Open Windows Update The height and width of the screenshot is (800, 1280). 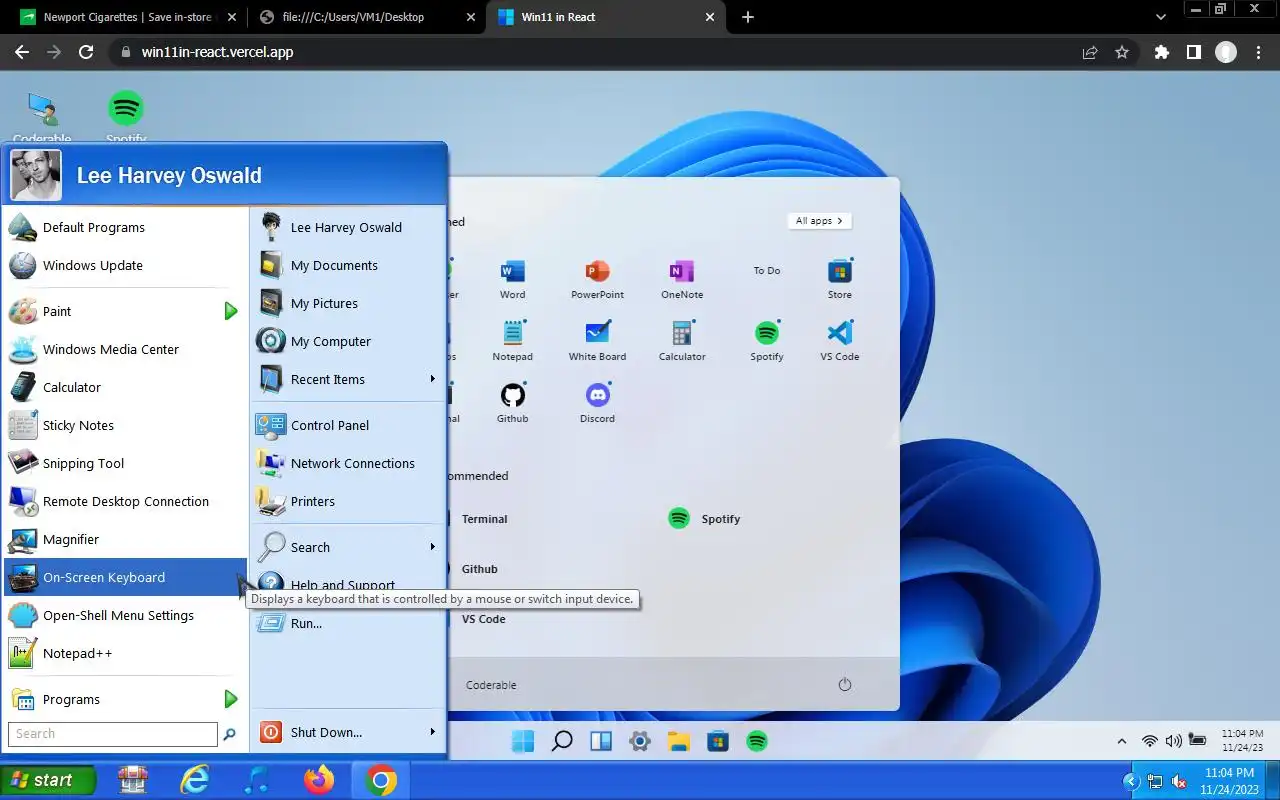(125, 265)
